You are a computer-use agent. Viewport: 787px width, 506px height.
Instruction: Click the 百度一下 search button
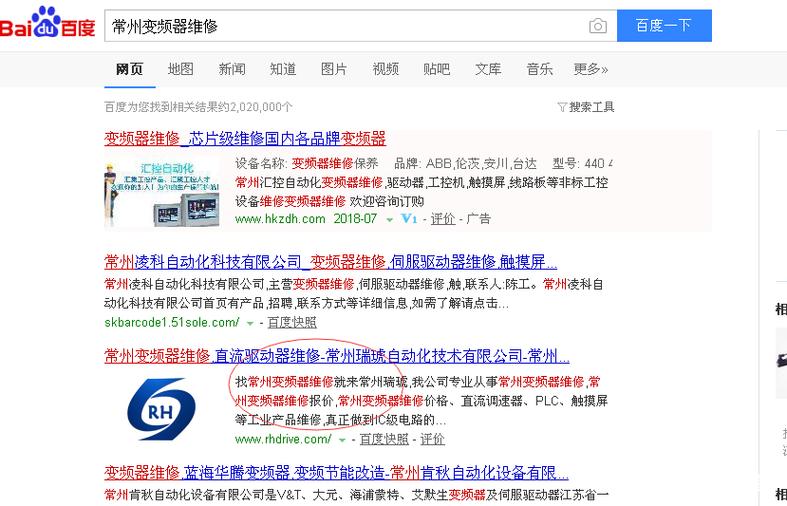(664, 26)
